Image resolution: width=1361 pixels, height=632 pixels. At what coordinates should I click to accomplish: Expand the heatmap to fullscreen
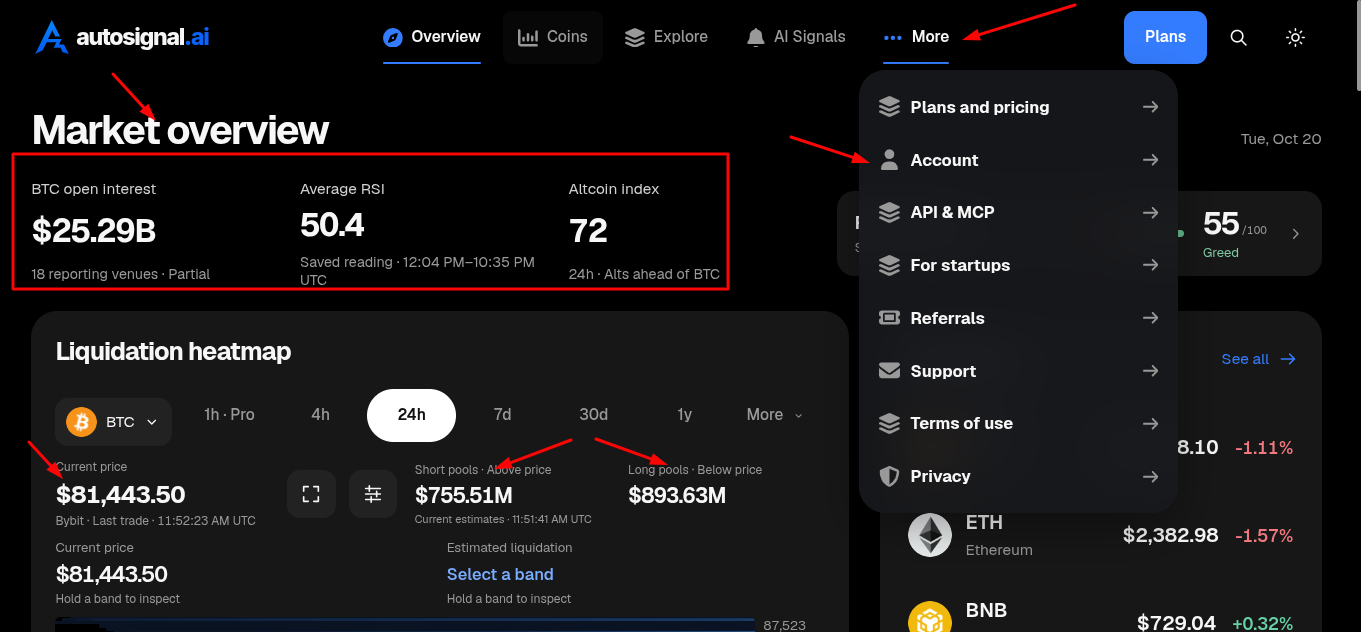tap(311, 494)
